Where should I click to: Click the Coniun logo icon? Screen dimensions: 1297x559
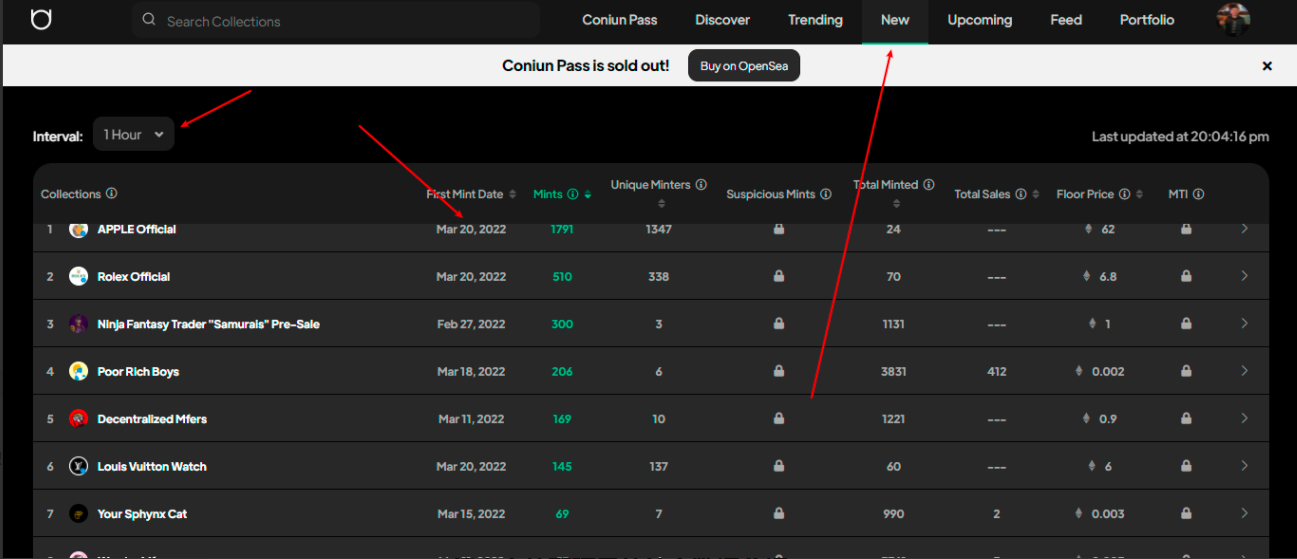tap(41, 20)
